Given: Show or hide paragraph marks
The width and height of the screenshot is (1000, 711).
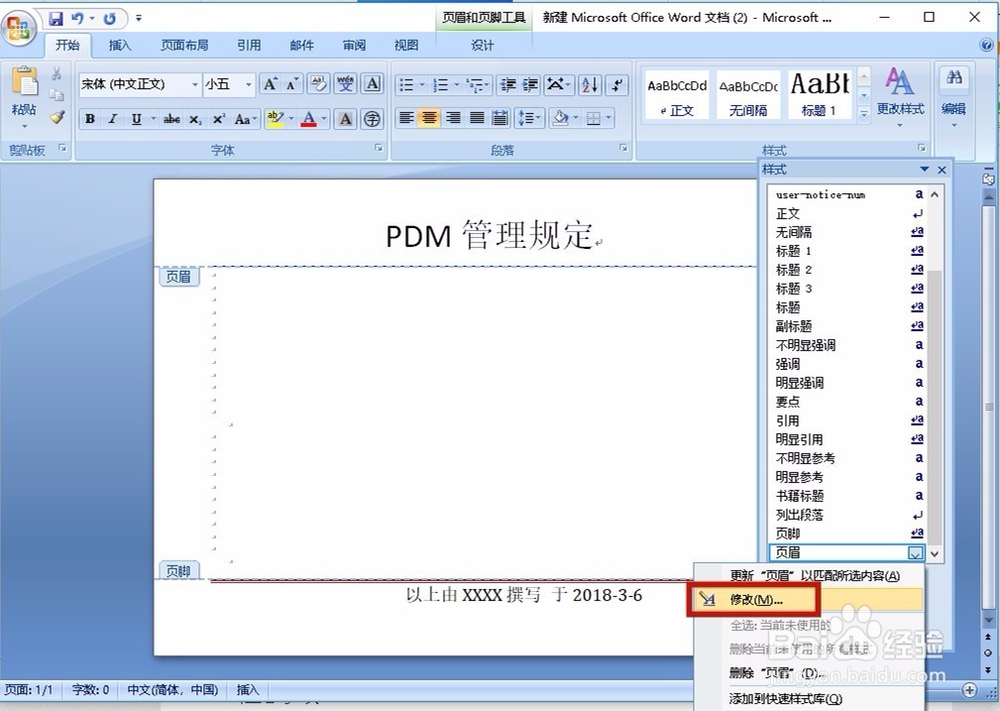Looking at the screenshot, I should pos(617,85).
